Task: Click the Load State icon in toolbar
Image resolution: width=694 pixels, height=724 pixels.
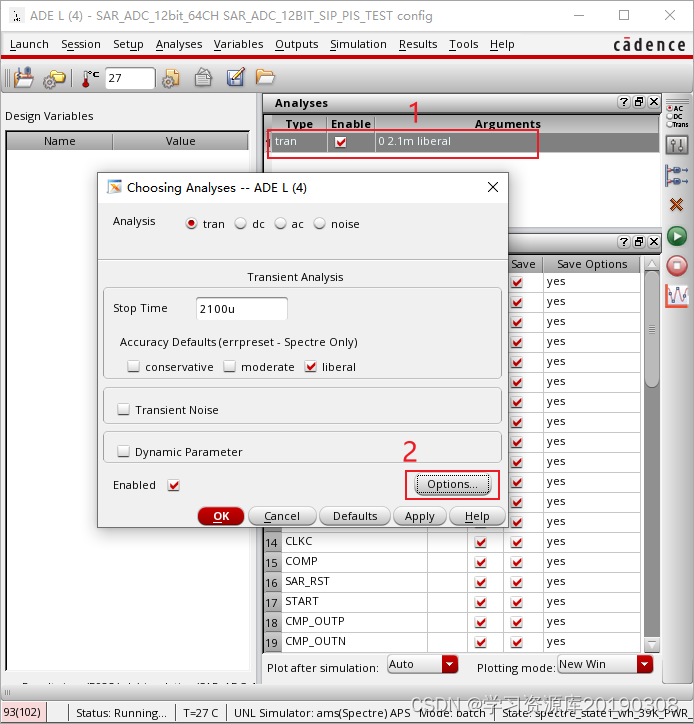Action: (x=265, y=78)
